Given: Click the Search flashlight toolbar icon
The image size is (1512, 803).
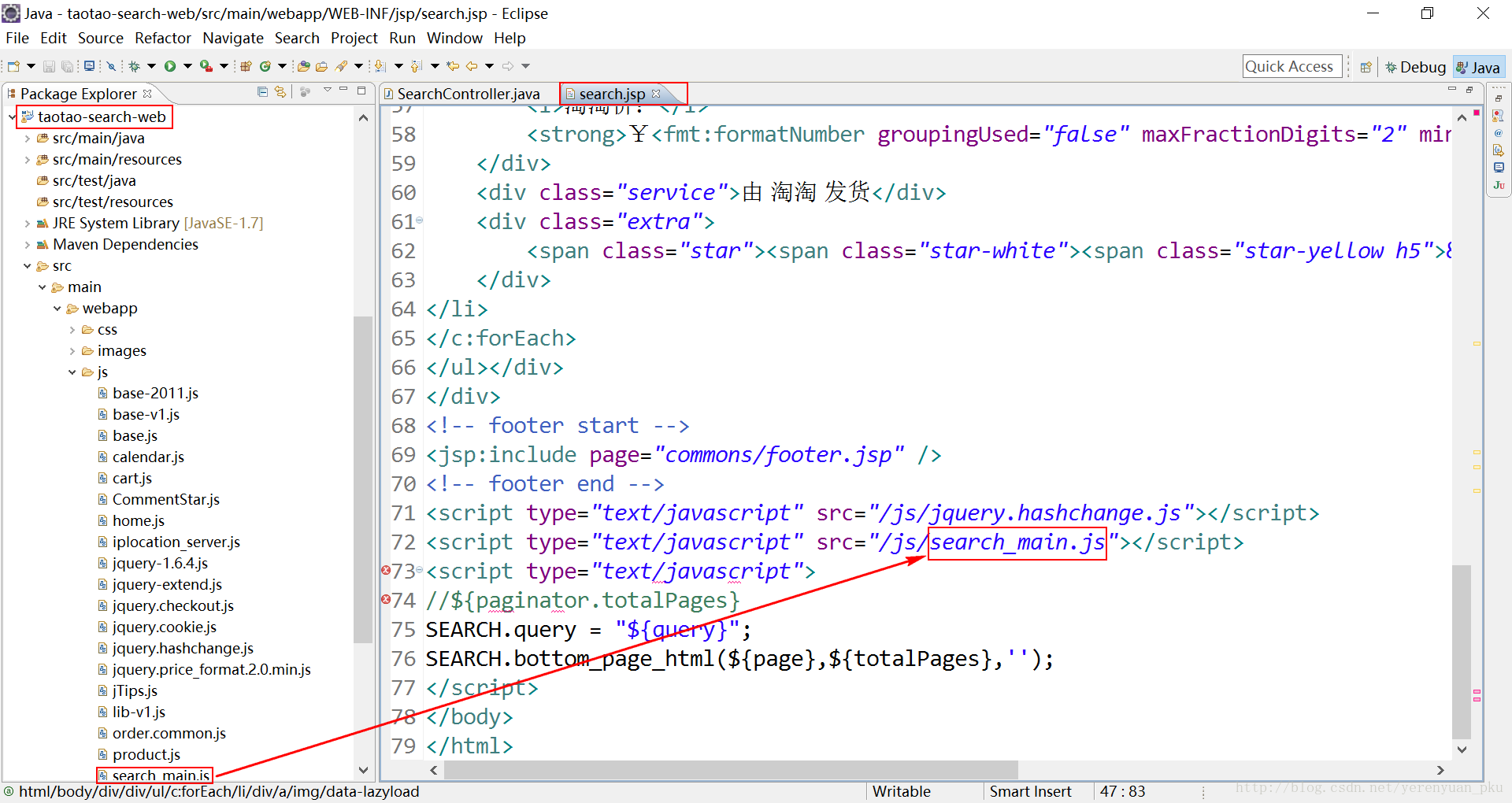Looking at the screenshot, I should [x=341, y=66].
